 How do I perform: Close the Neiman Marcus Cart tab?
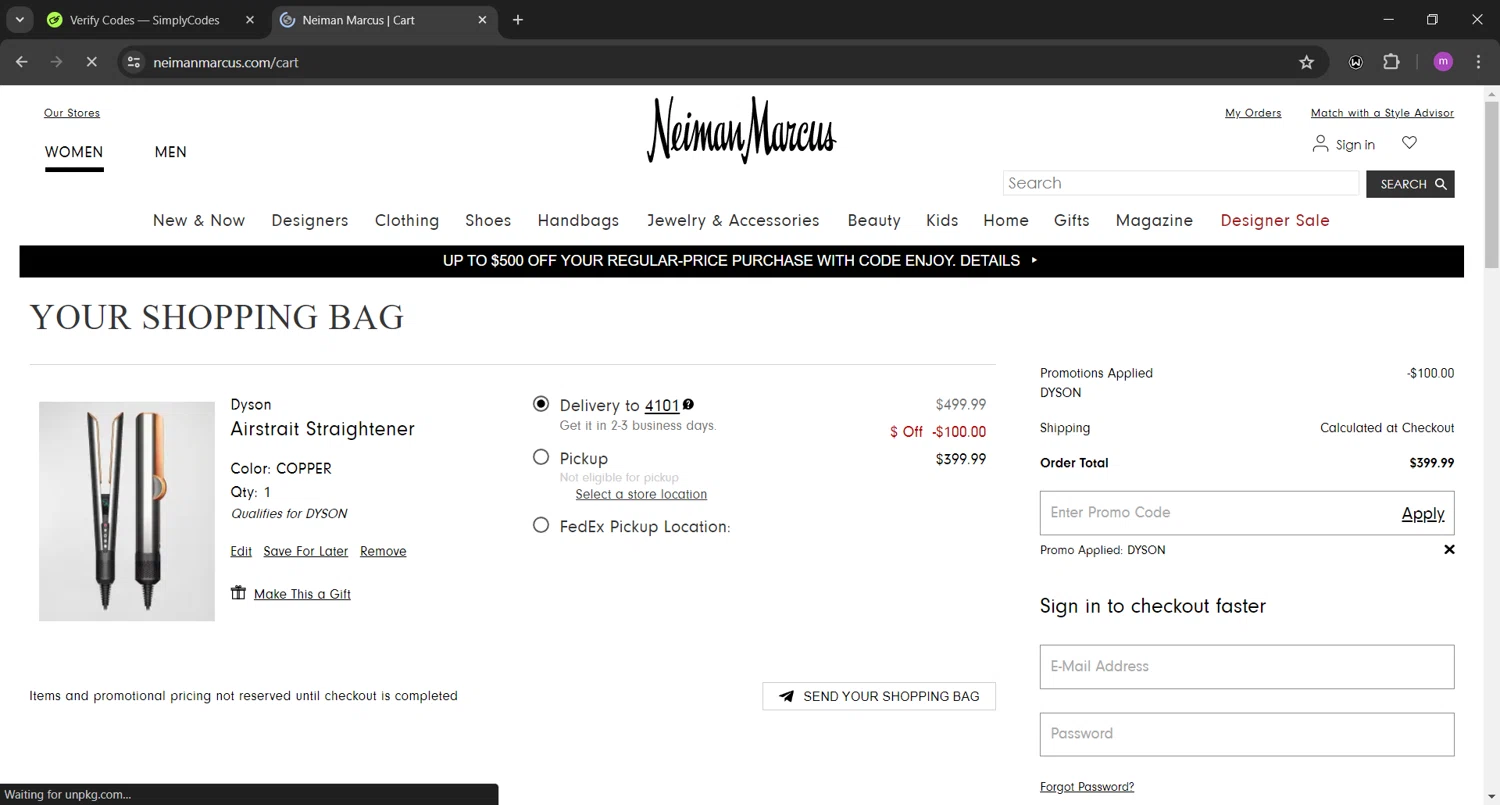point(482,20)
